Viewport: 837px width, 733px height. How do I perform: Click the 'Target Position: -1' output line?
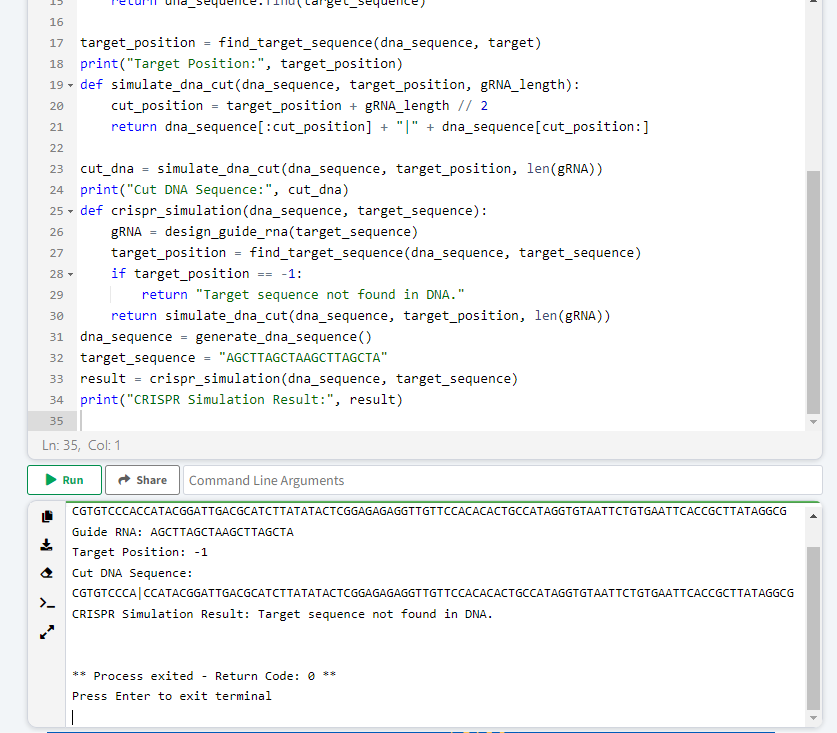coord(139,552)
